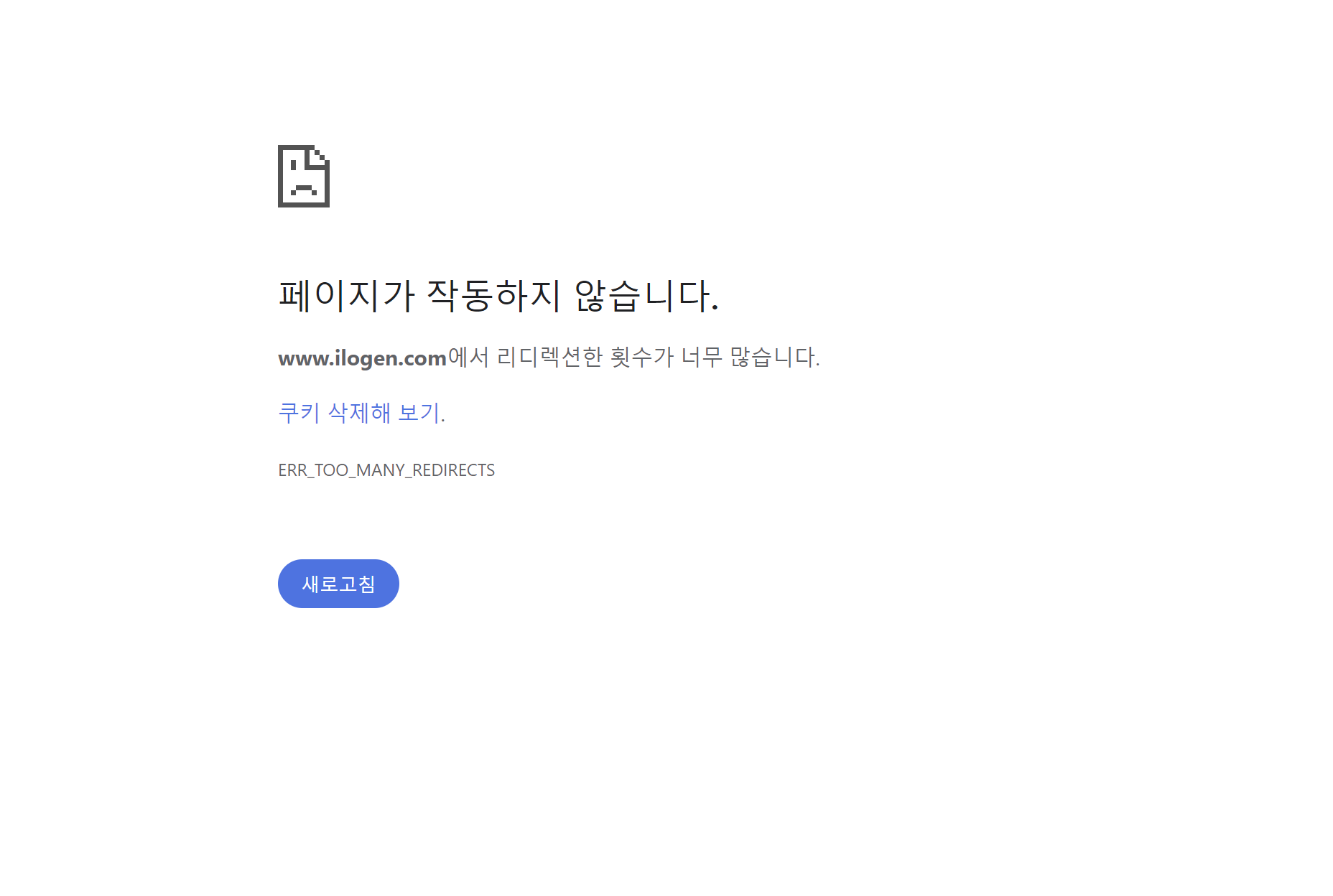This screenshot has width=1333, height=896.
Task: Click the sad page error icon
Action: pyautogui.click(x=304, y=176)
